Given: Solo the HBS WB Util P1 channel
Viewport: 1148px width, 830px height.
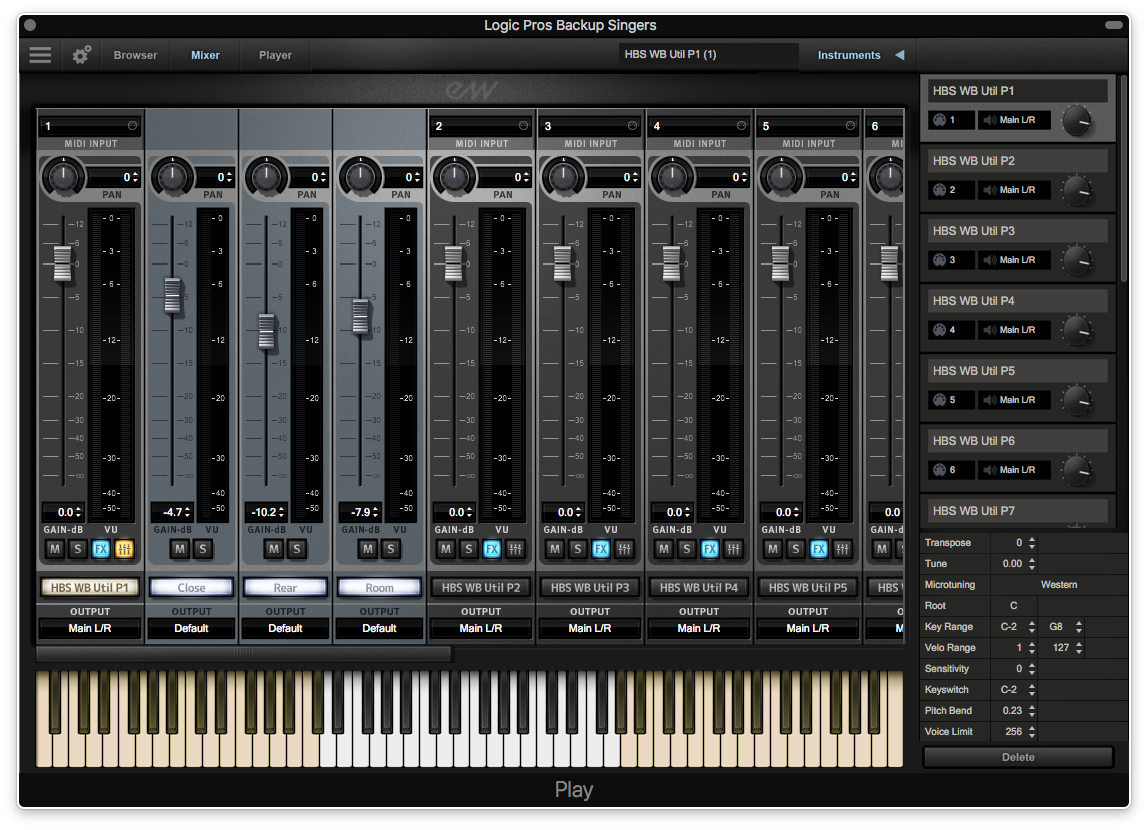Looking at the screenshot, I should coord(78,549).
